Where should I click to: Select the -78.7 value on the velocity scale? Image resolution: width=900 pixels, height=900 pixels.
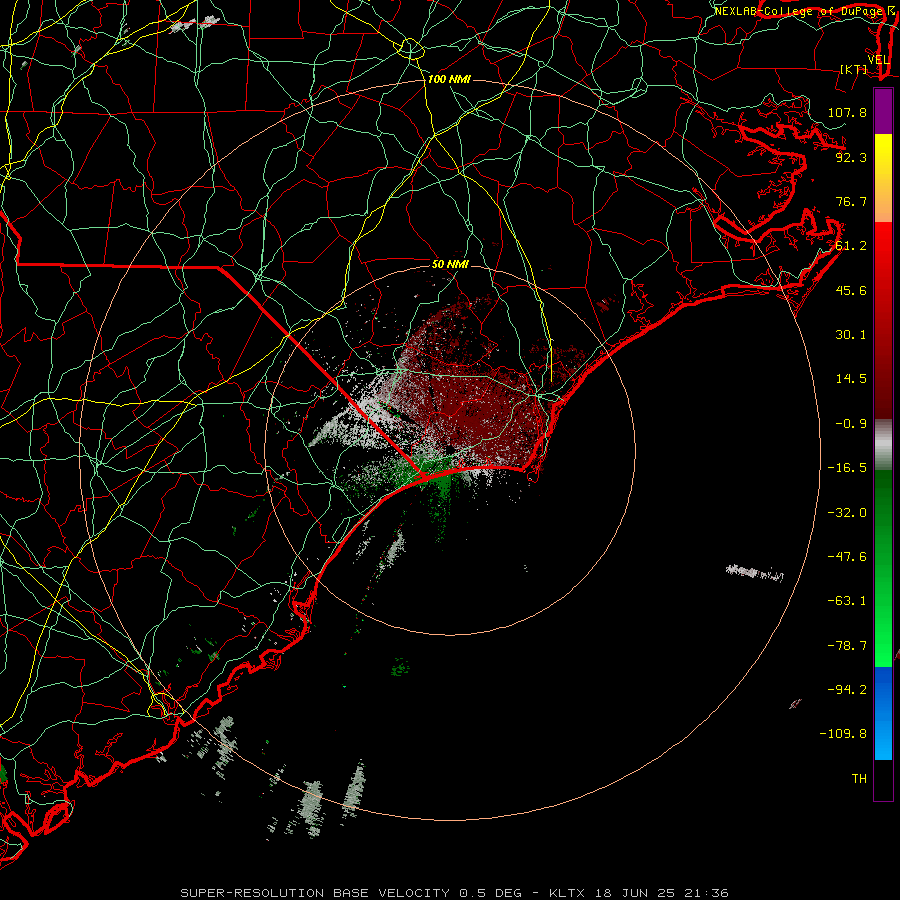pos(847,646)
